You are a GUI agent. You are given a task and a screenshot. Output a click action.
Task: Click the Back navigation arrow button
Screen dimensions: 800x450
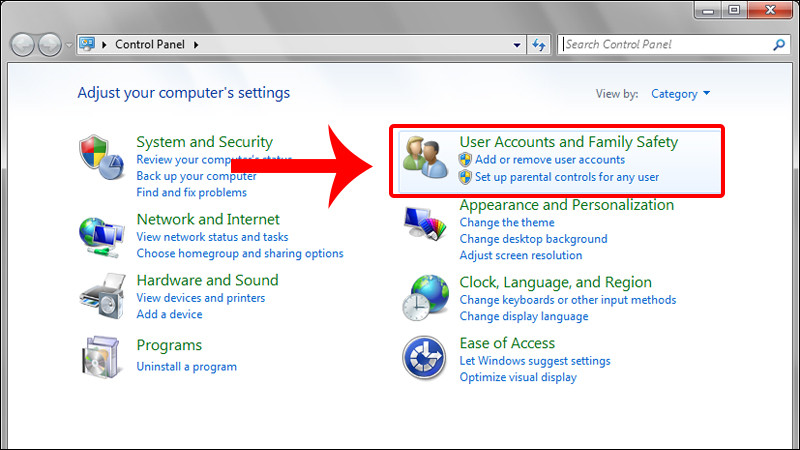(x=22, y=45)
